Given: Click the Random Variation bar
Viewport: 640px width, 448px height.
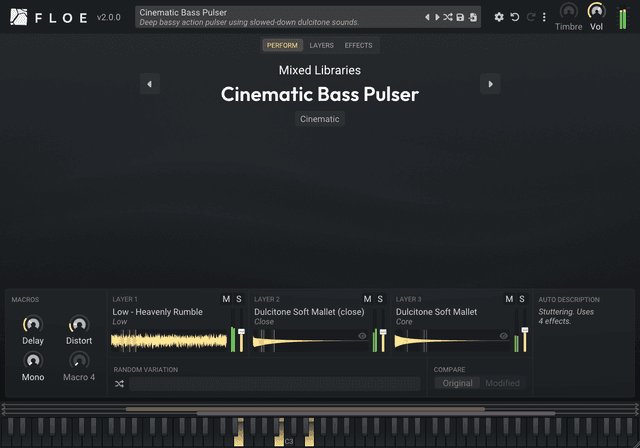Looking at the screenshot, I should click(275, 384).
